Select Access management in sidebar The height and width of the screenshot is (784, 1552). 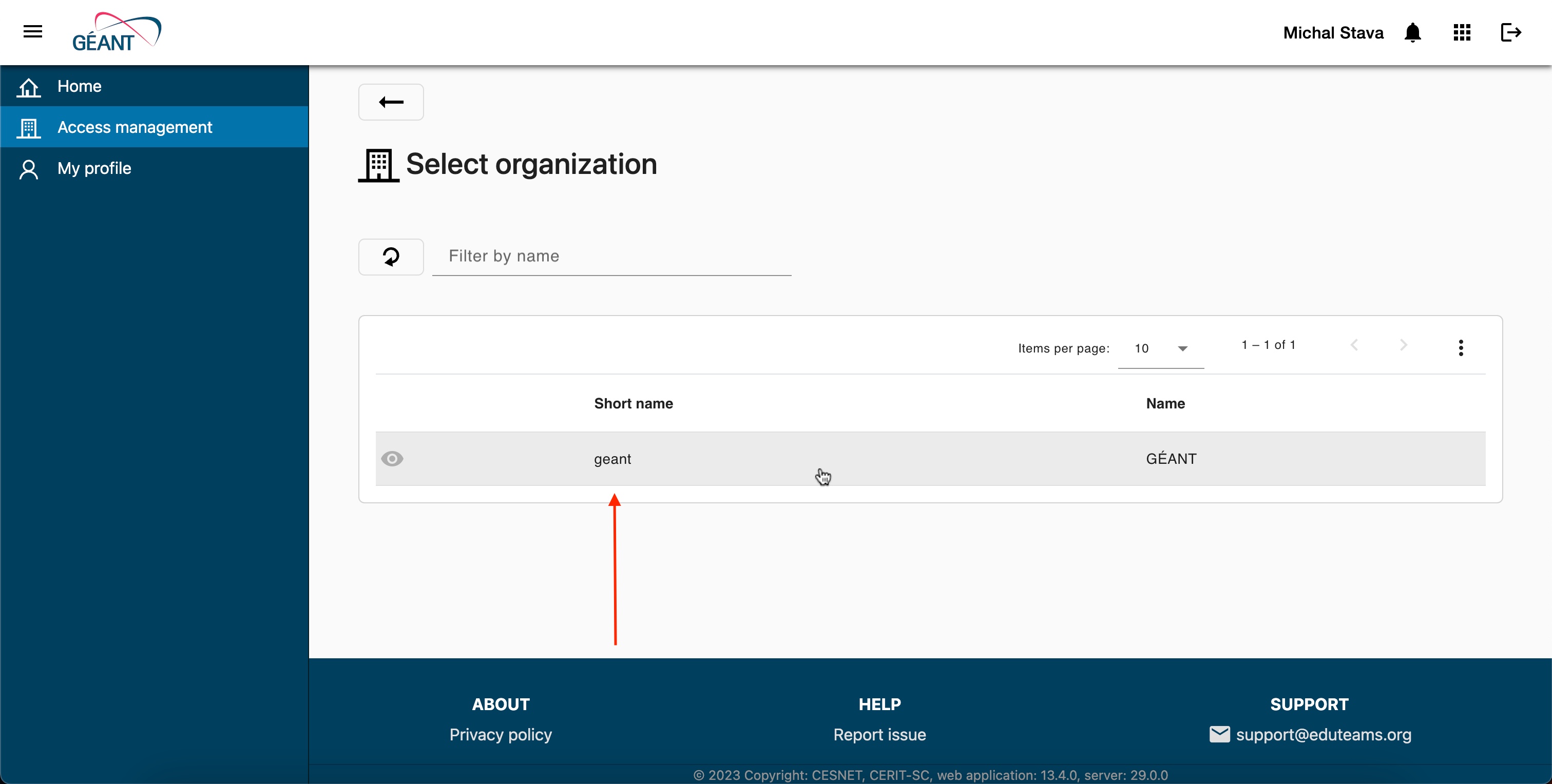(154, 127)
